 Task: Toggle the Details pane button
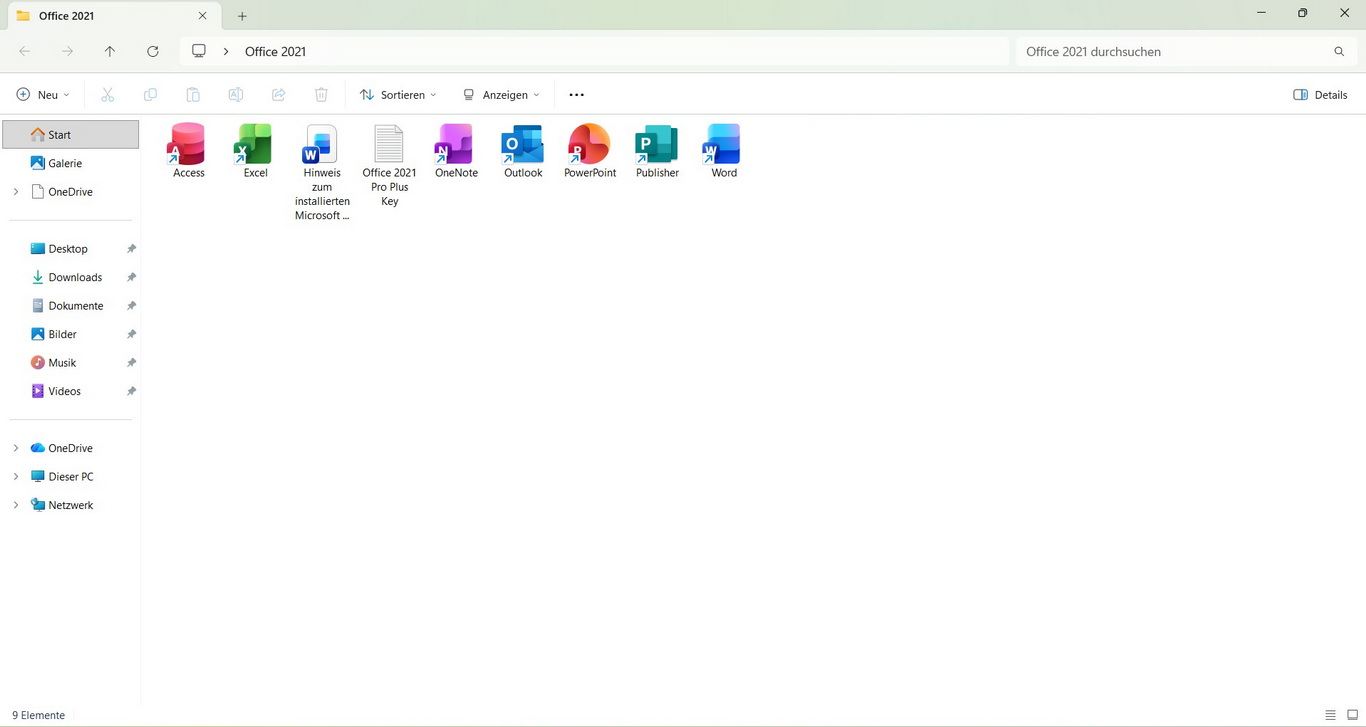pyautogui.click(x=1320, y=95)
